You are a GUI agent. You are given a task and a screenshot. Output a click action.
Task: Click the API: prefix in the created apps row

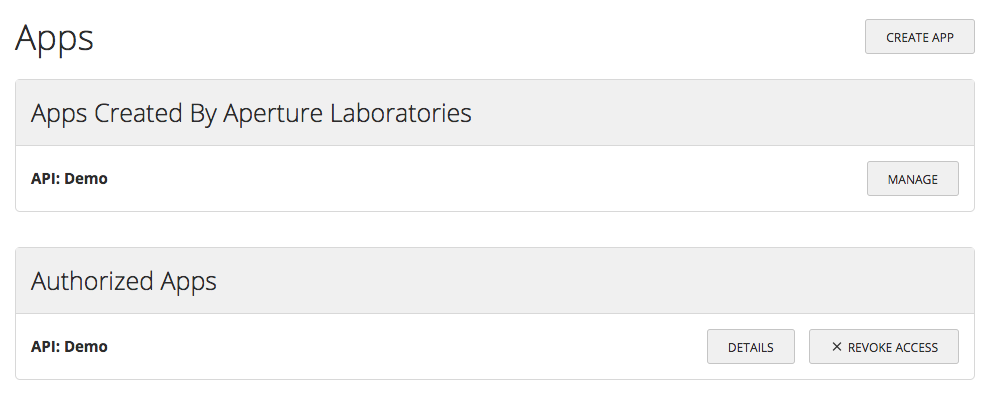[x=45, y=179]
